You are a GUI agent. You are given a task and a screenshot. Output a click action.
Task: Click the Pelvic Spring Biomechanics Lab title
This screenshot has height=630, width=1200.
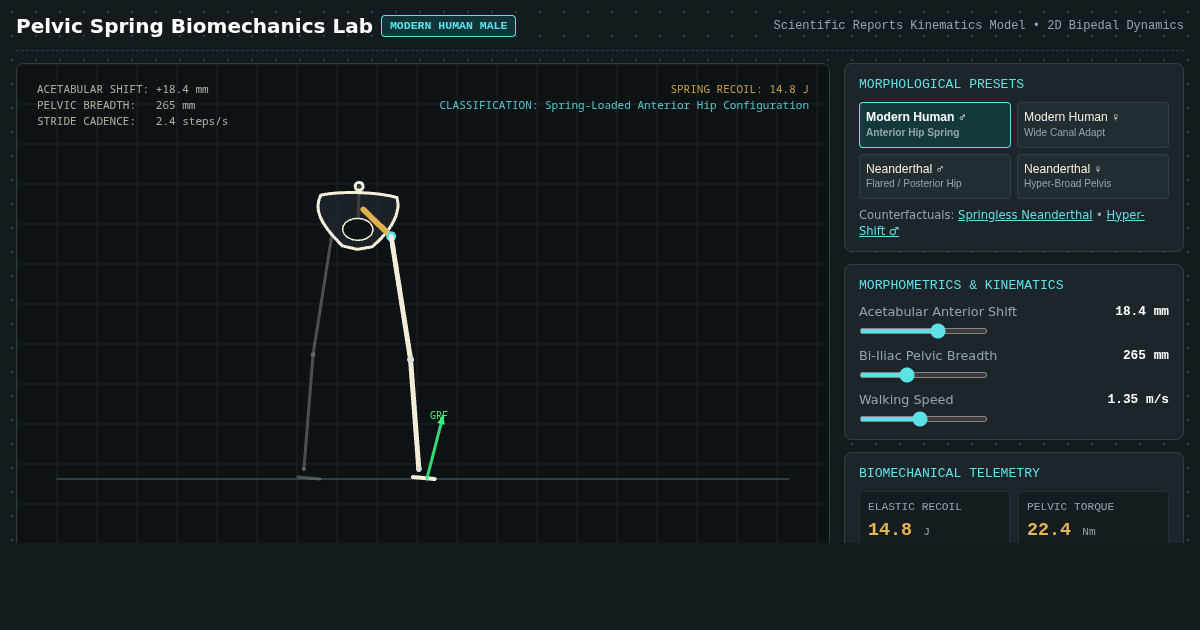point(194,26)
